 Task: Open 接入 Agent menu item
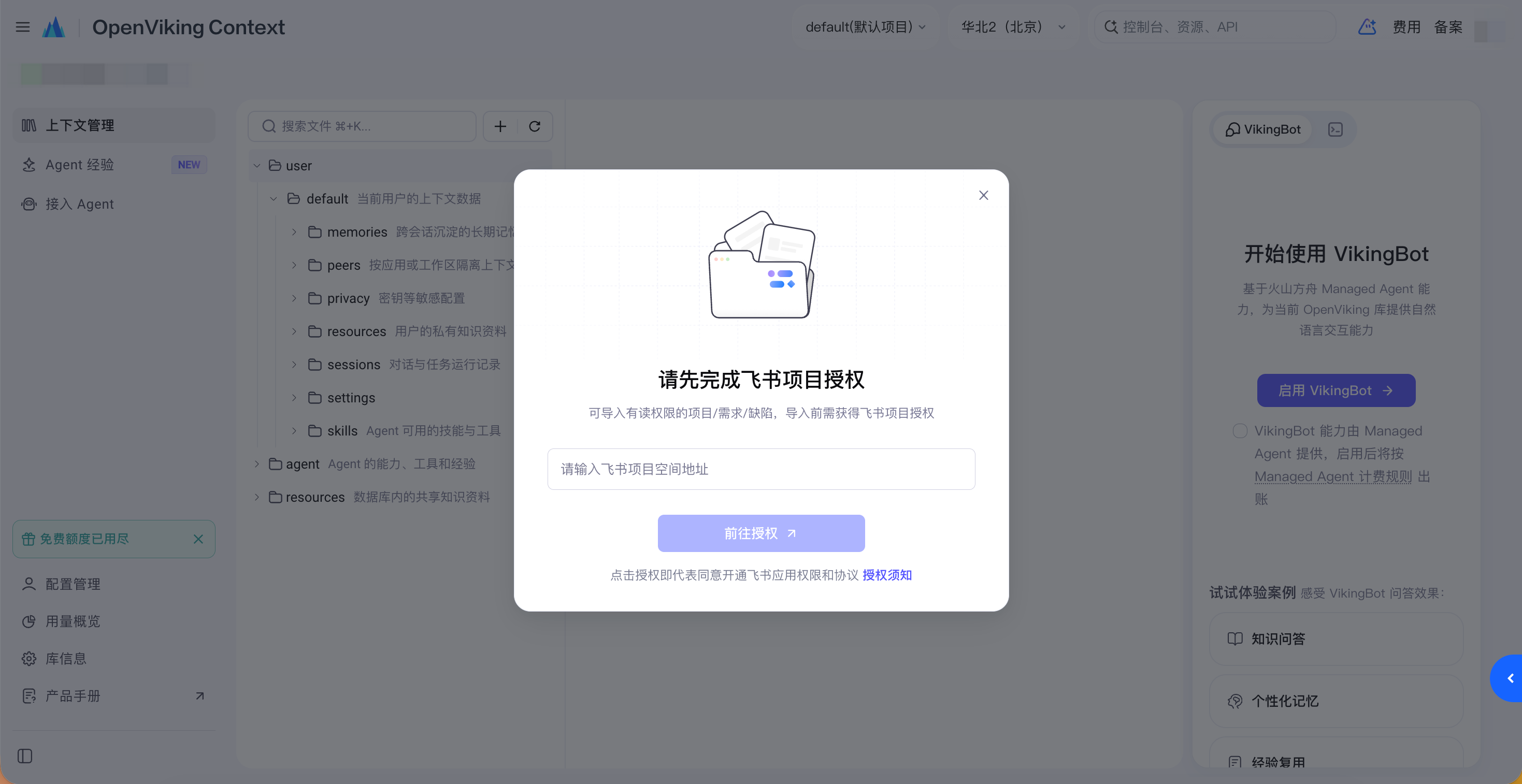coord(114,204)
